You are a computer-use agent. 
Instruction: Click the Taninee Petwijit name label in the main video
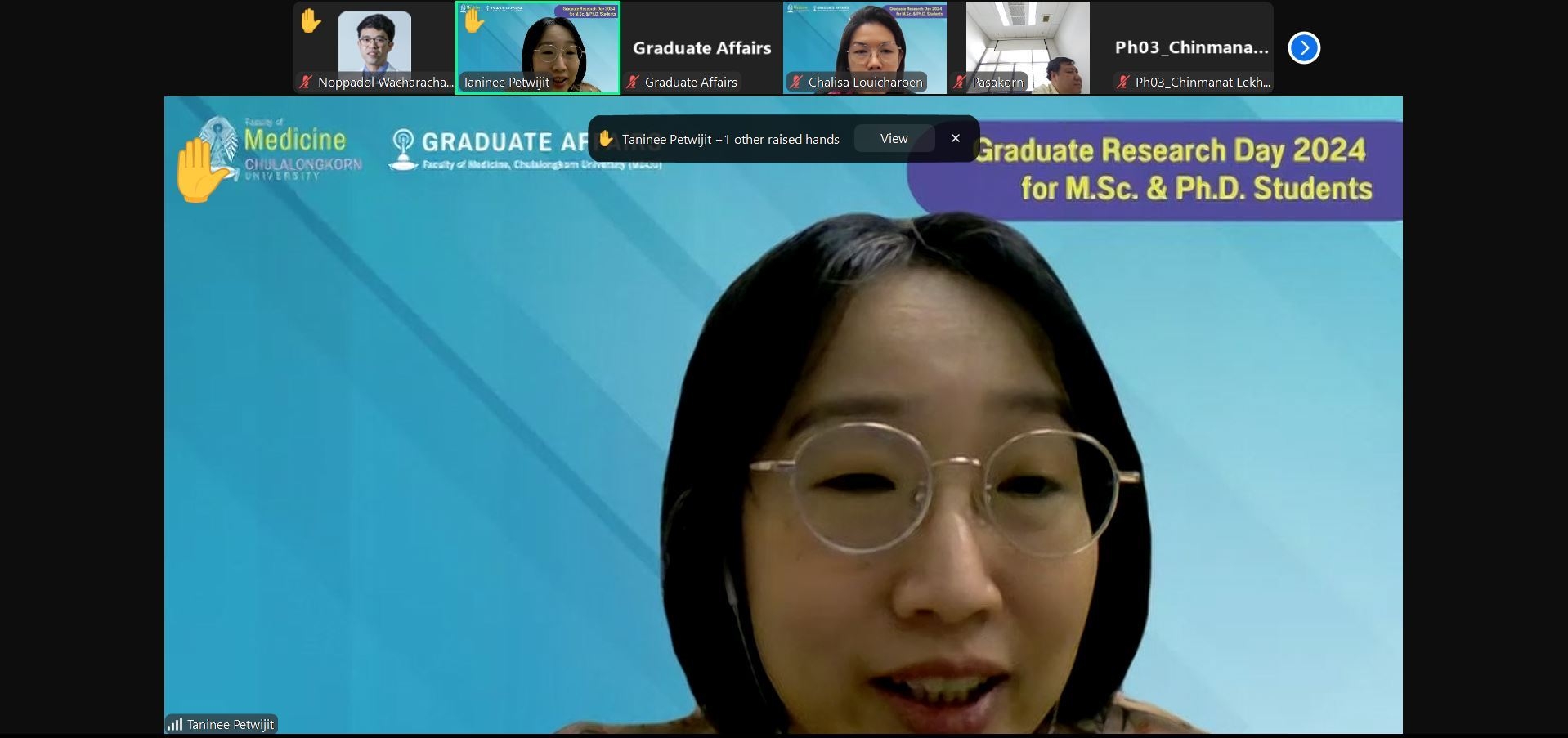click(x=230, y=724)
